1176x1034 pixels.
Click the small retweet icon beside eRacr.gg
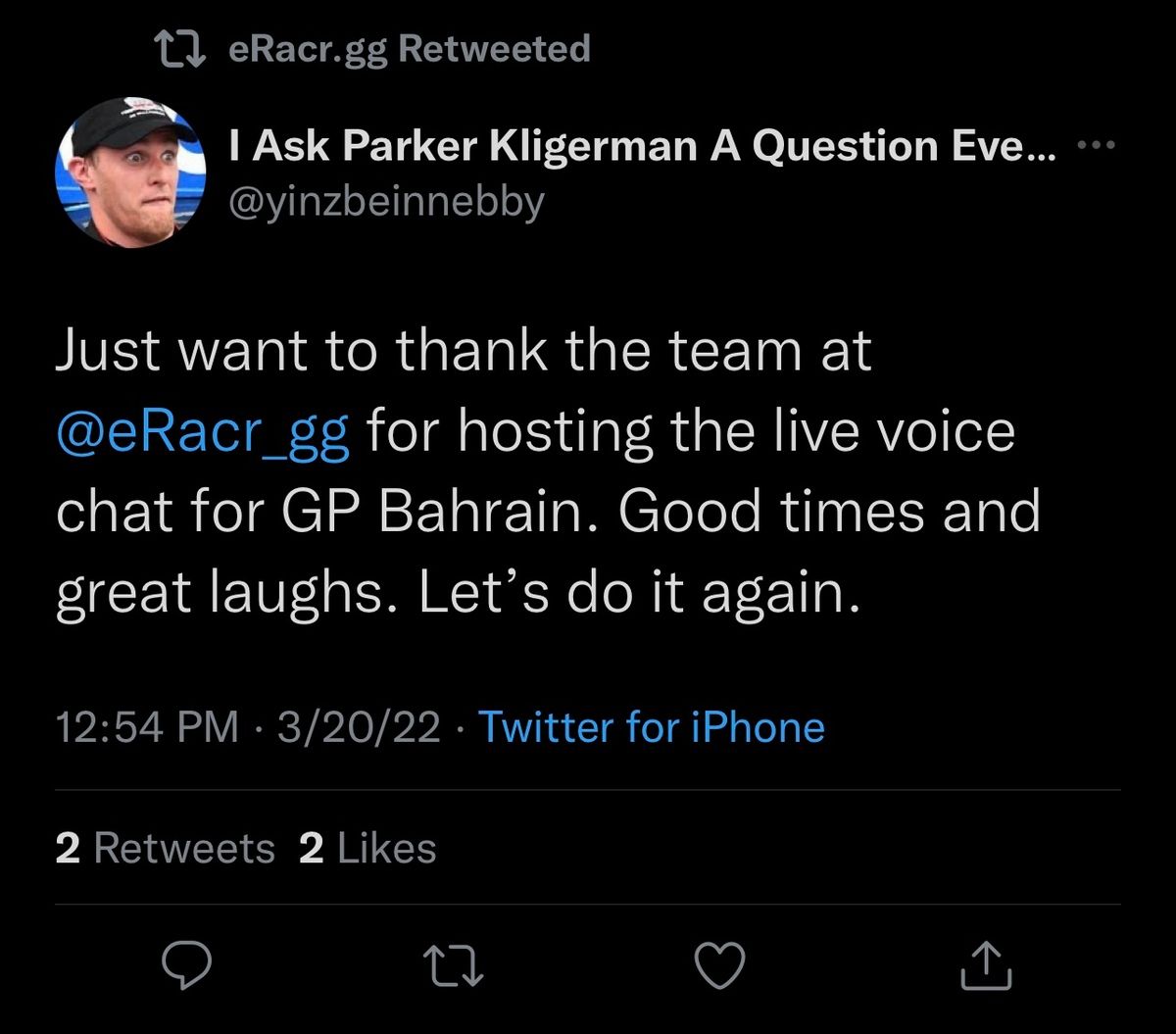click(181, 49)
